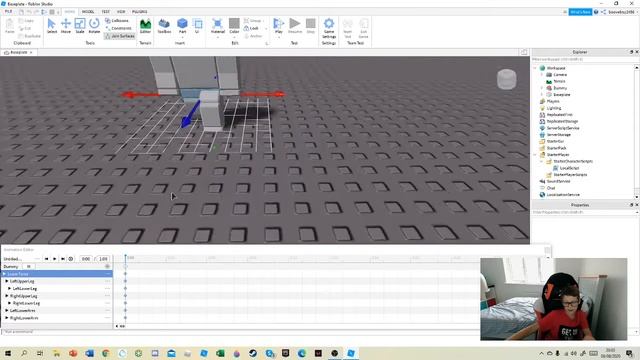
Task: Click the taskbar search icon
Action: (24, 353)
